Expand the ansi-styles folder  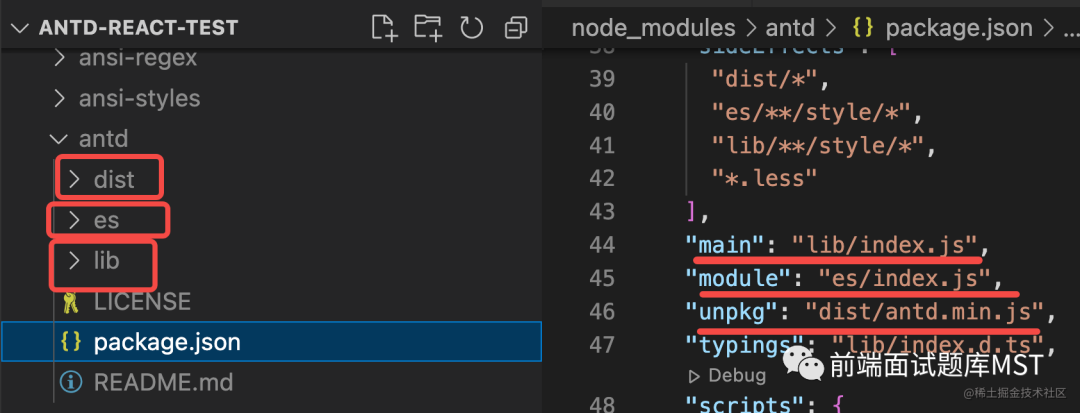[x=60, y=98]
